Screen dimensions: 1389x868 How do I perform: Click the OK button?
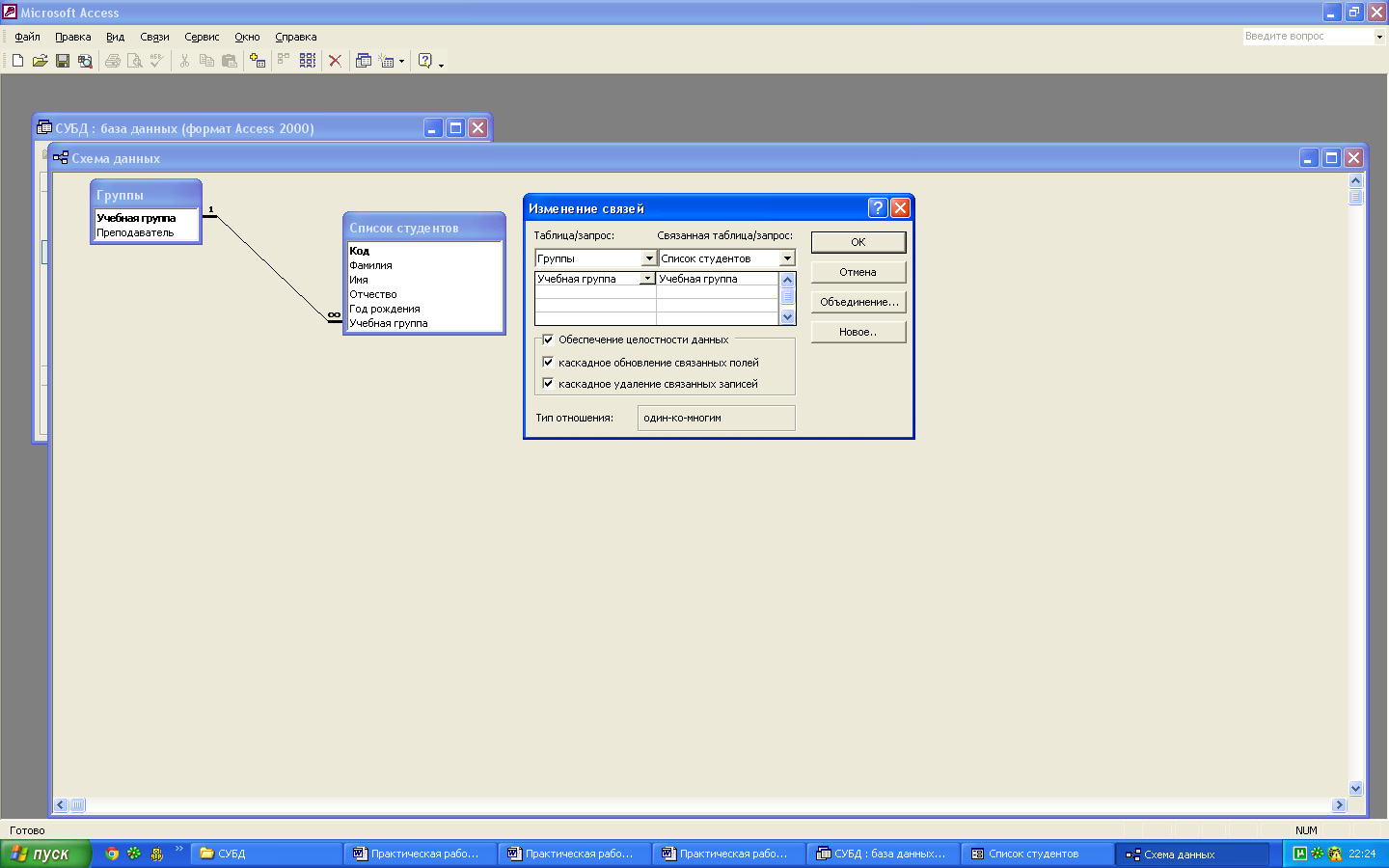(x=858, y=242)
